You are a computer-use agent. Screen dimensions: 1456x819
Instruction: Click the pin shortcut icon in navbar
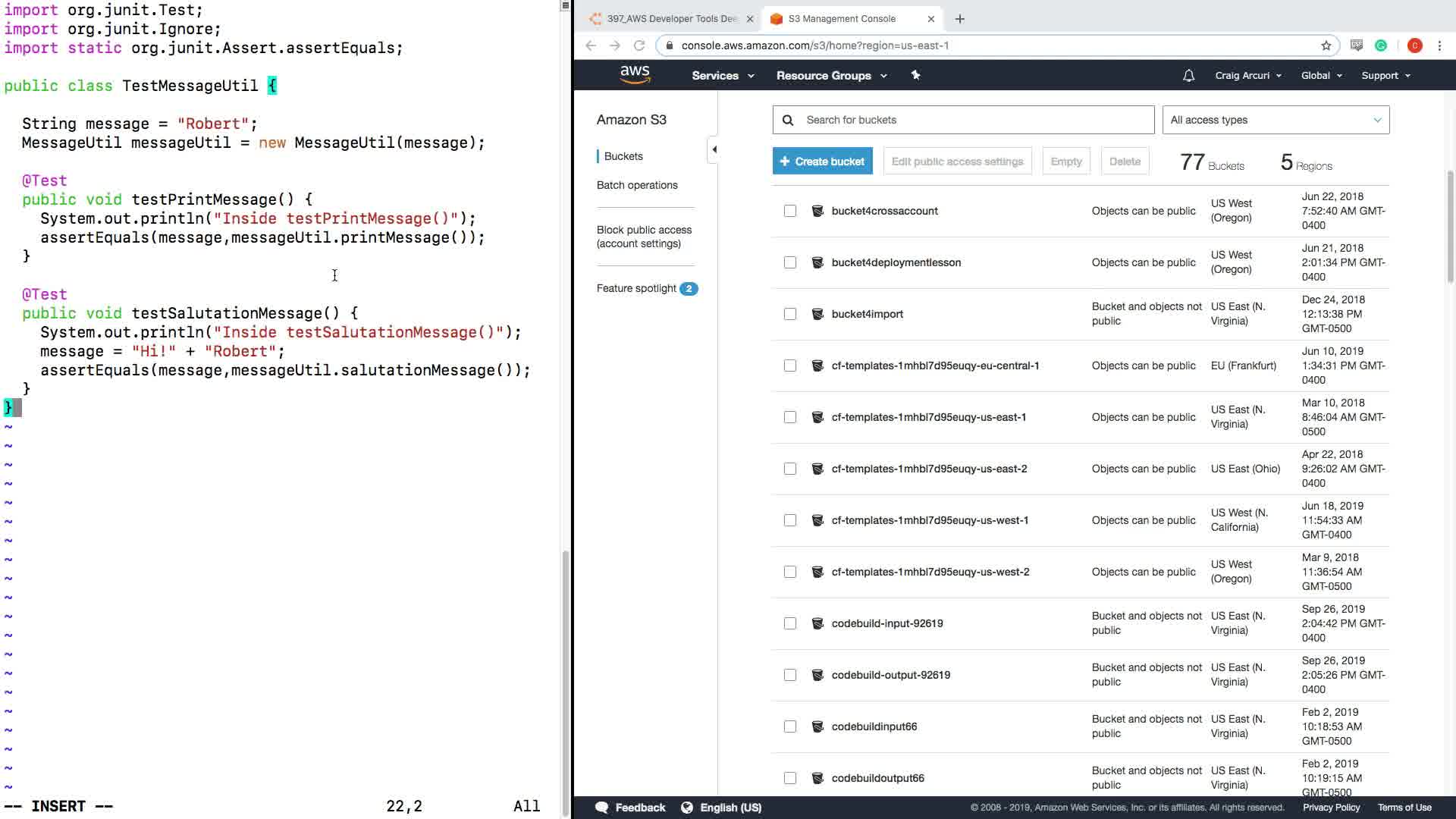click(x=915, y=75)
